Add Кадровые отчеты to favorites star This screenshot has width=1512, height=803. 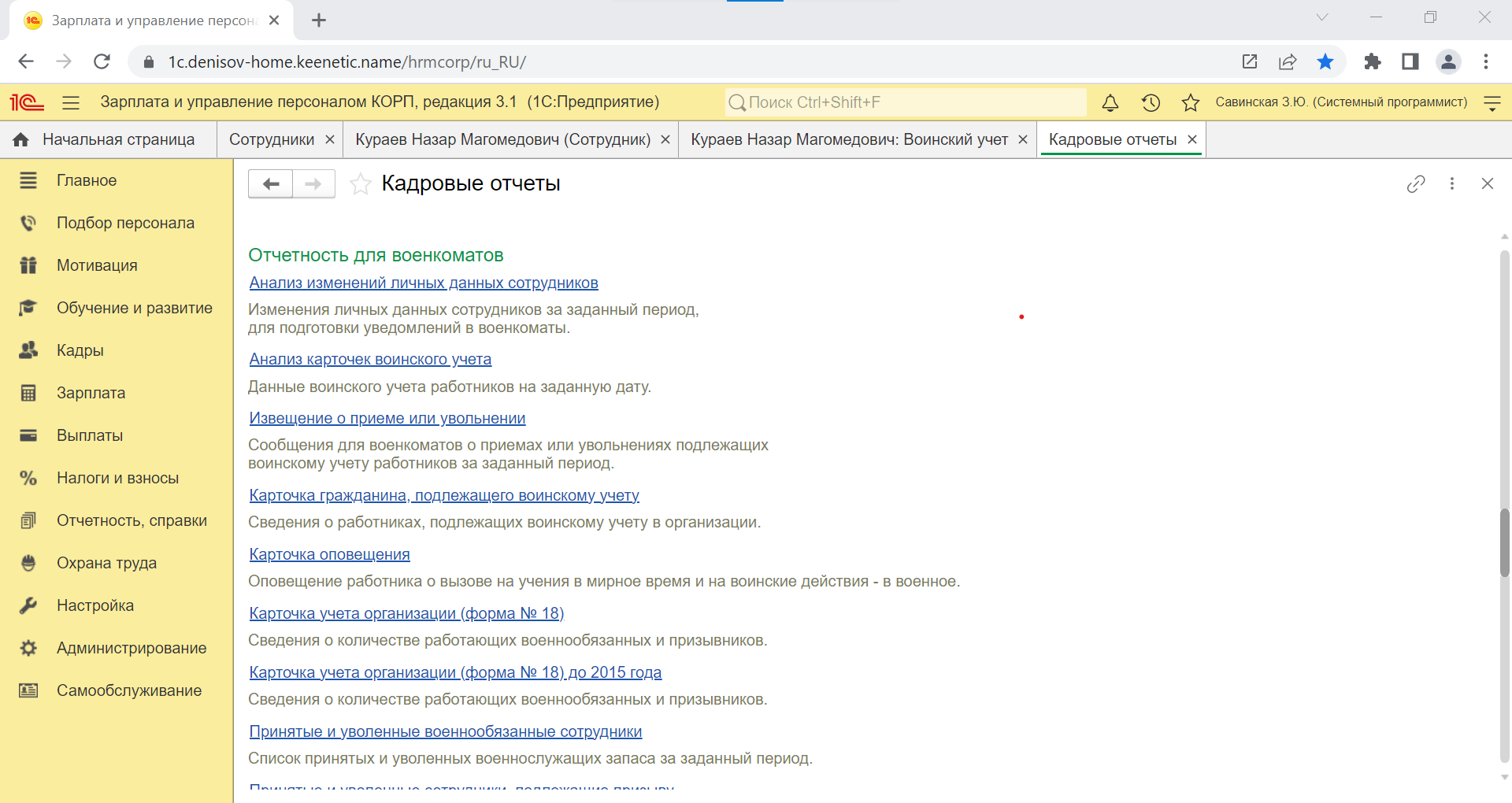pyautogui.click(x=361, y=184)
